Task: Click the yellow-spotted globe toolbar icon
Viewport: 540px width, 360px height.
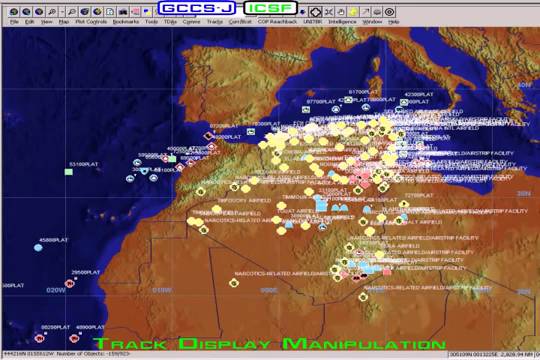Action: (x=97, y=12)
